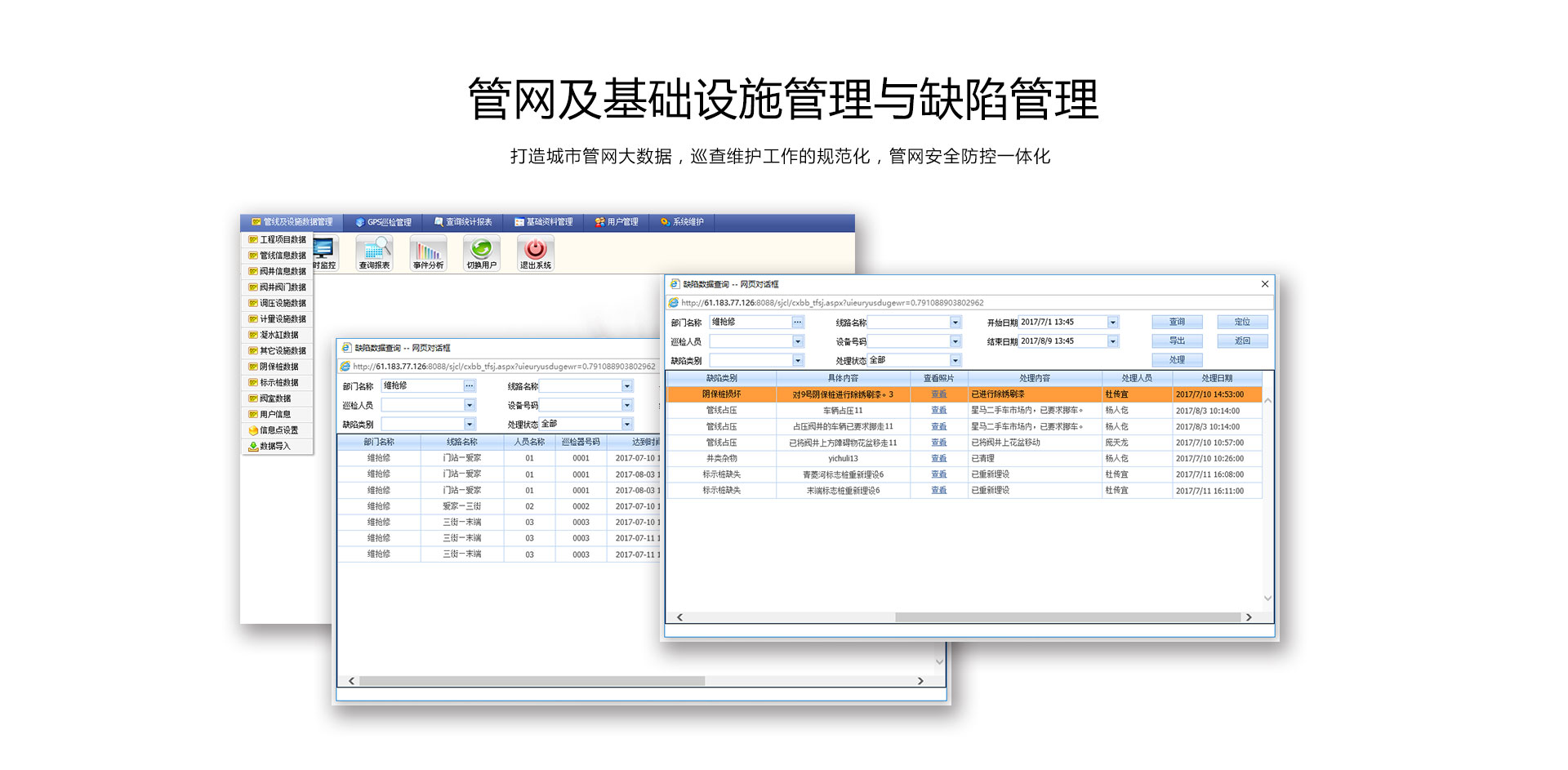The image size is (1568, 770).
Task: Choose 数据导入 from the dropdown menu
Action: (274, 447)
